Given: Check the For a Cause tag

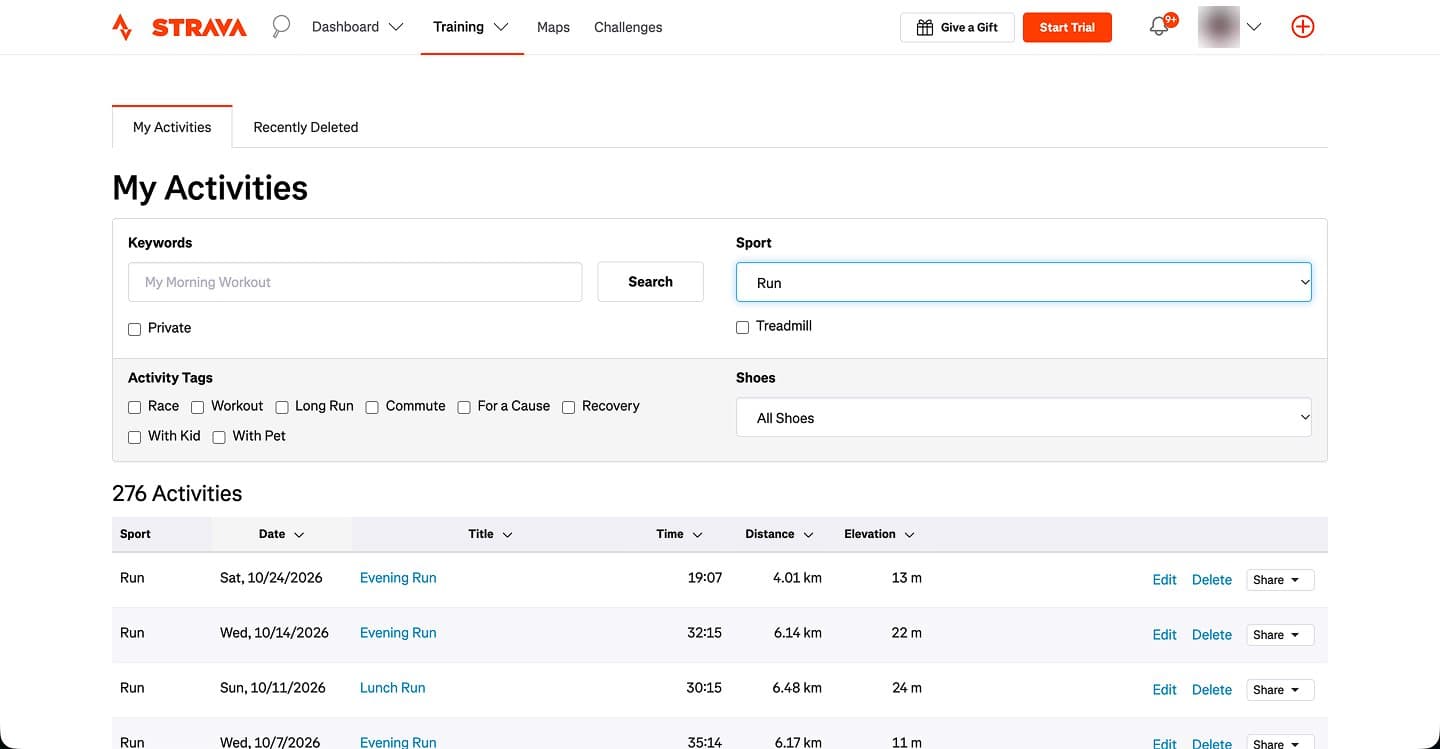Looking at the screenshot, I should click(x=464, y=407).
